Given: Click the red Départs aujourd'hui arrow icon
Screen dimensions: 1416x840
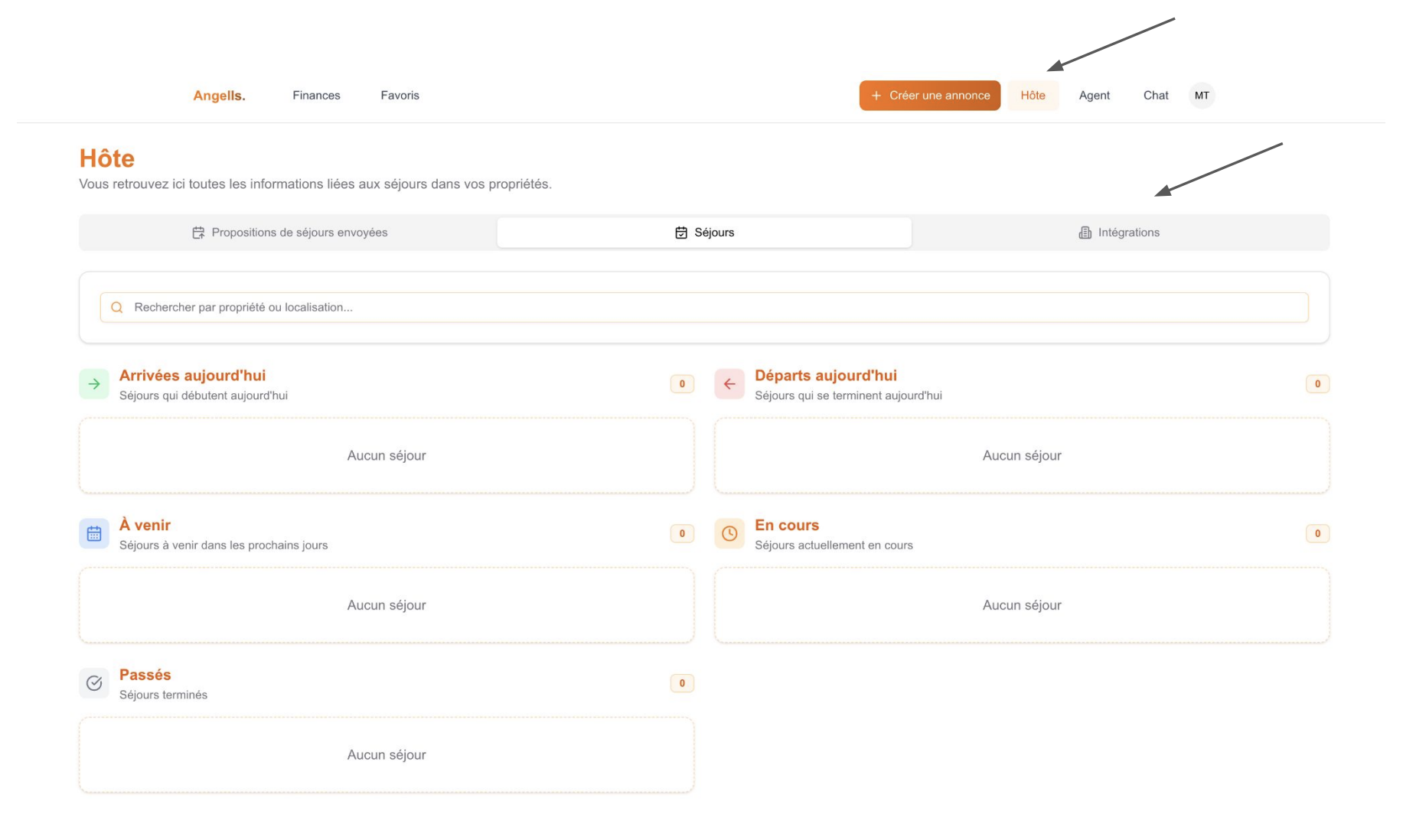Looking at the screenshot, I should point(729,384).
